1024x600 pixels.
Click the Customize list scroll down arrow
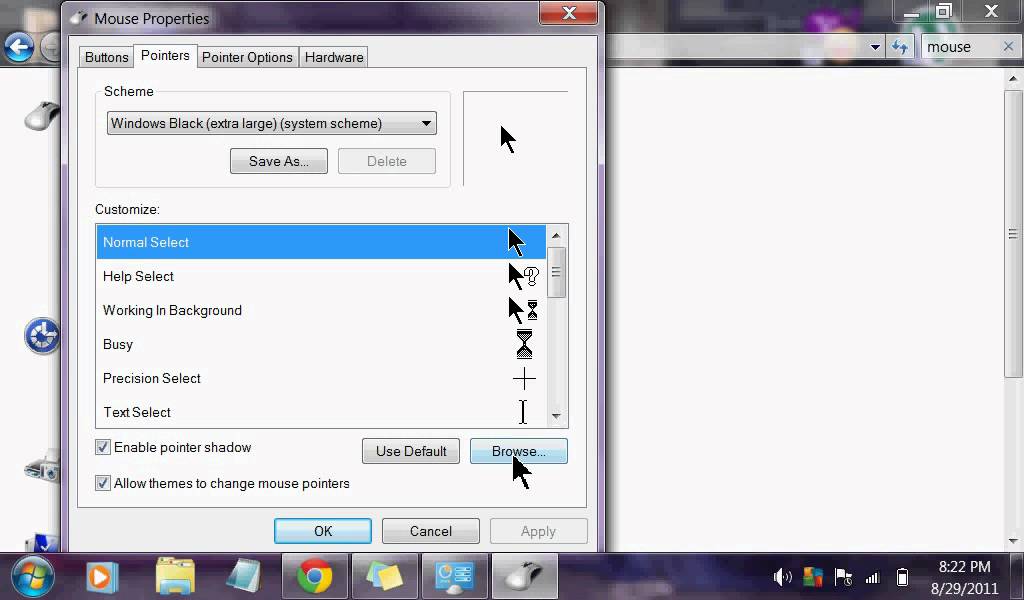pyautogui.click(x=556, y=416)
